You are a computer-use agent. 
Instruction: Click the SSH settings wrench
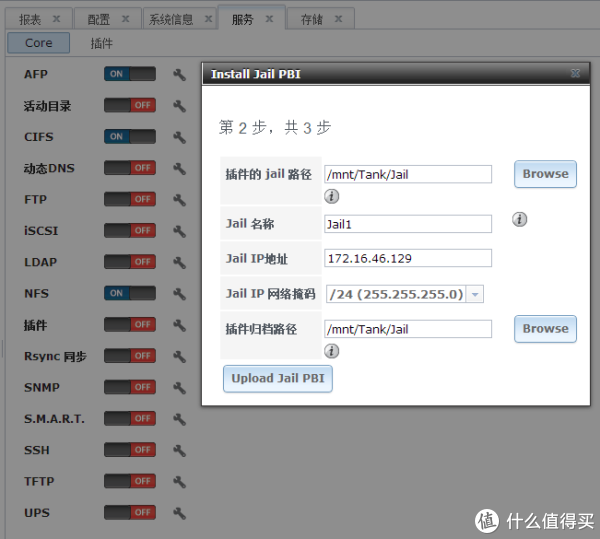(179, 450)
